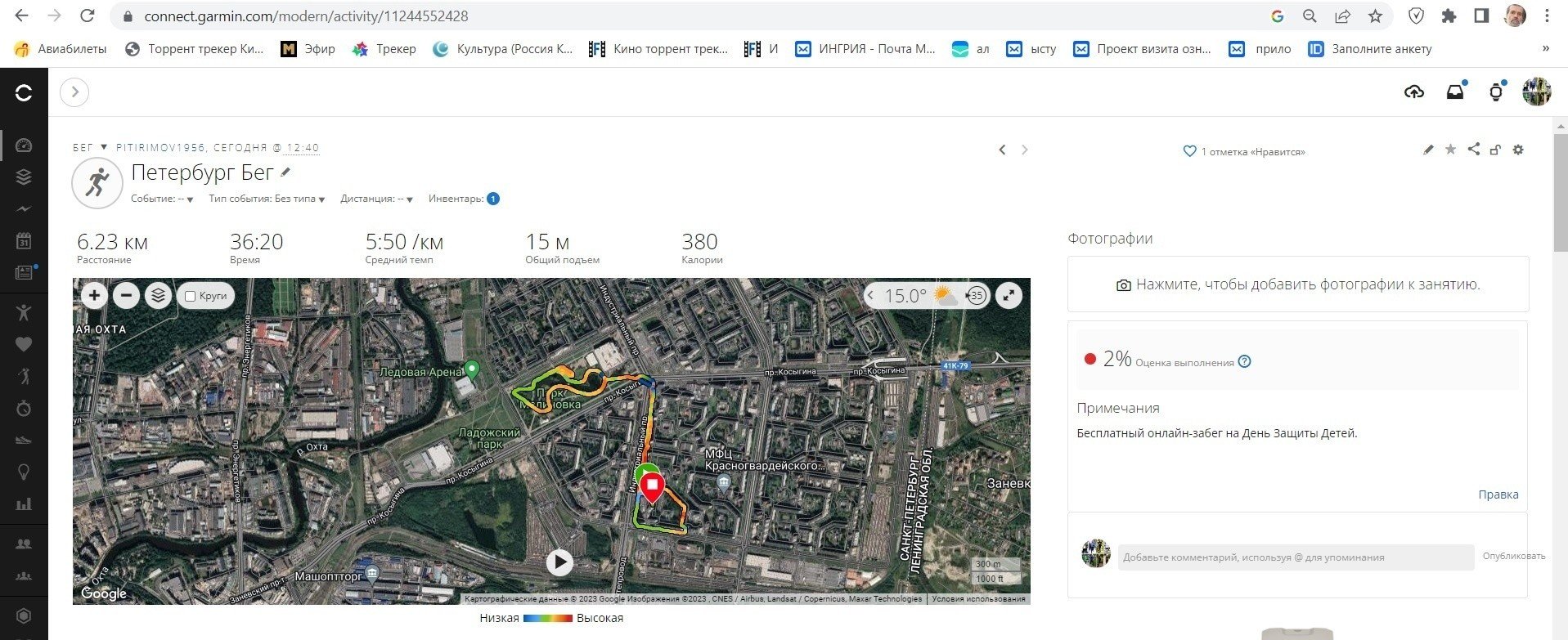Go to next activity arrow

1024,150
